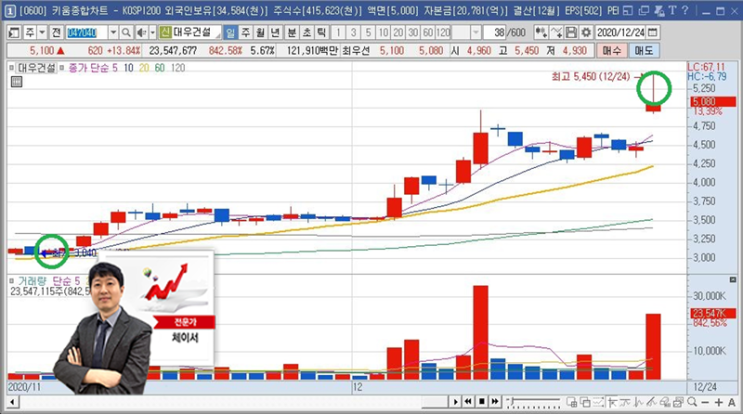This screenshot has width=743, height=414.
Task: Select the 월 monthly period toggle
Action: [260, 32]
